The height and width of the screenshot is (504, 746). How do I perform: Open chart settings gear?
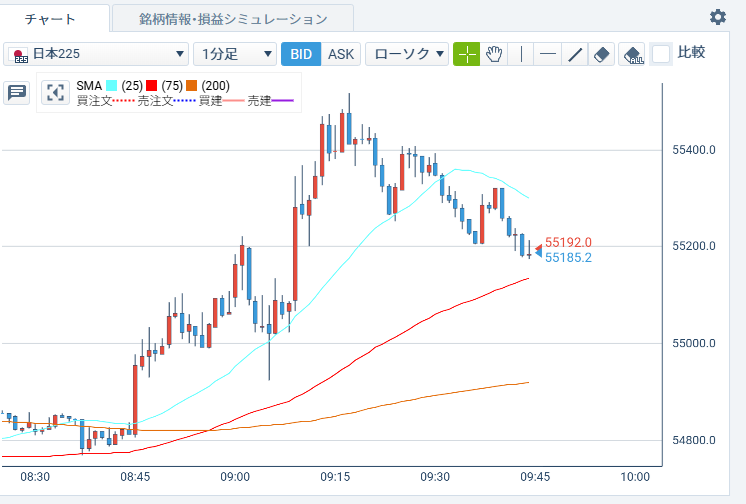(x=718, y=17)
